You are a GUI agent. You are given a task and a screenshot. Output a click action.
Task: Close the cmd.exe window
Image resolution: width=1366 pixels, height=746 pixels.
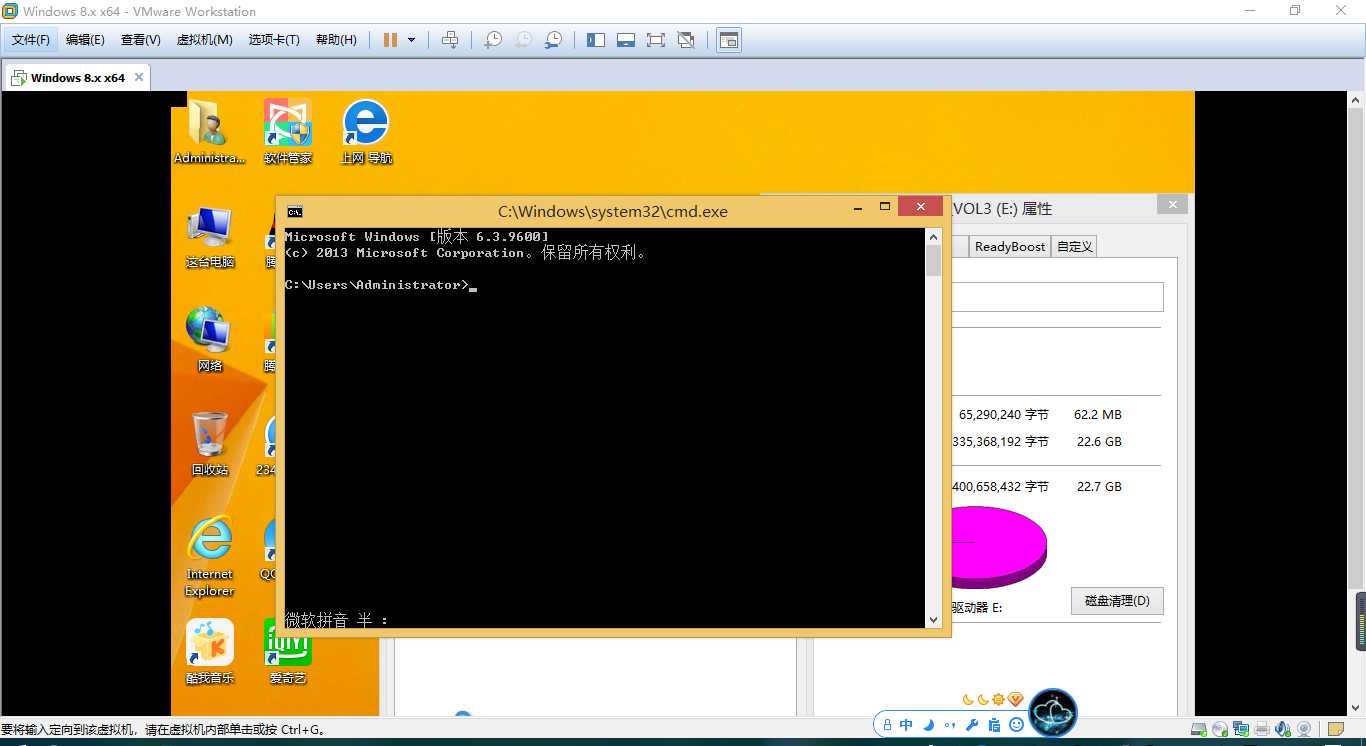[920, 207]
